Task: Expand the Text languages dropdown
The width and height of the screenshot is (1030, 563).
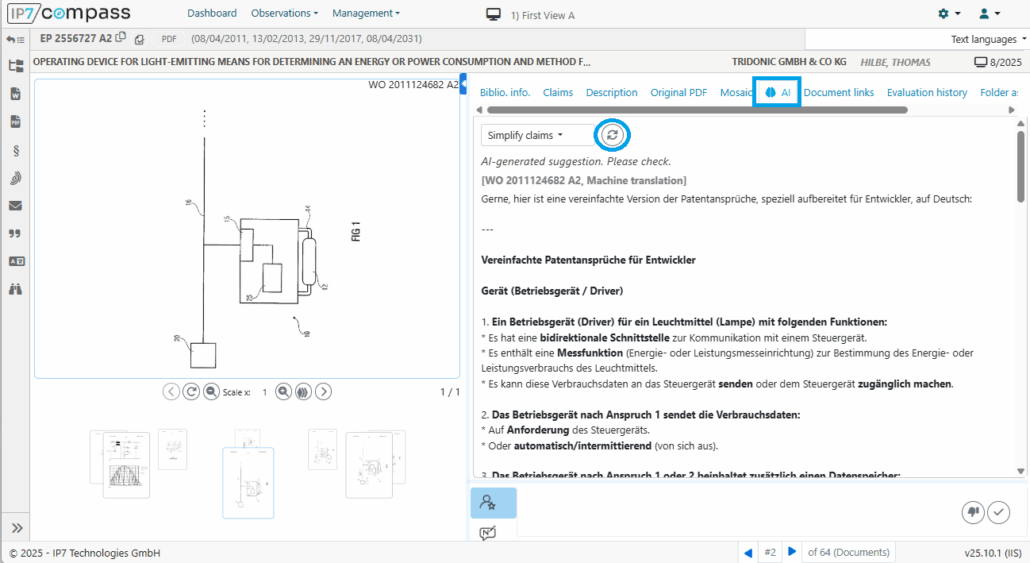Action: pos(988,39)
